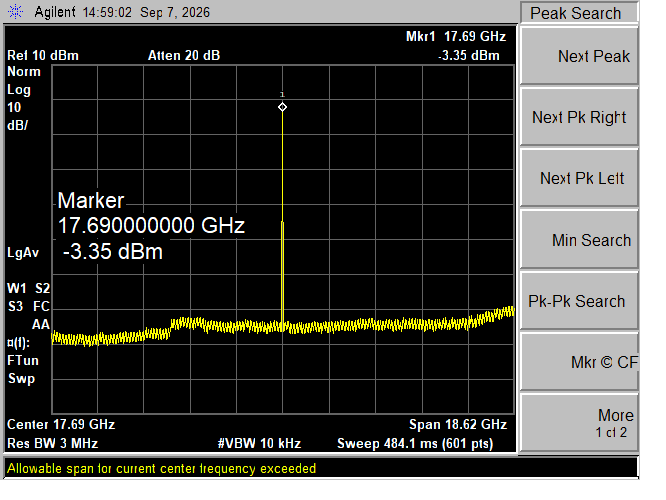Image resolution: width=666 pixels, height=500 pixels.
Task: Click the Log scale annotation
Action: (x=19, y=90)
